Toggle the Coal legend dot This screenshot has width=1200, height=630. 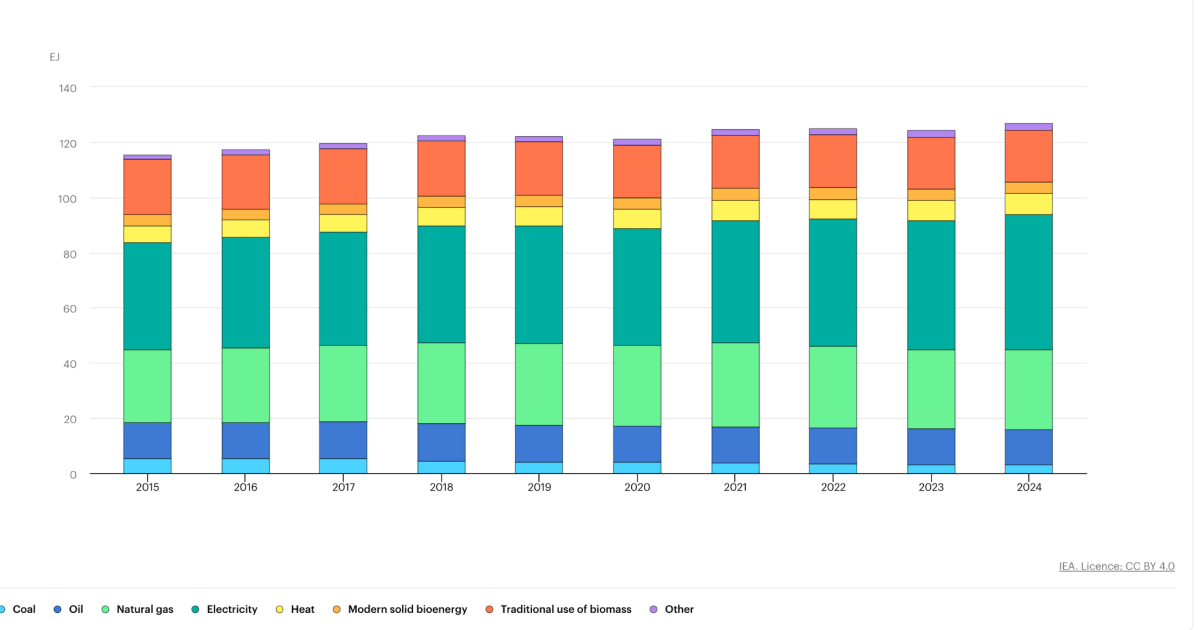coord(1,609)
